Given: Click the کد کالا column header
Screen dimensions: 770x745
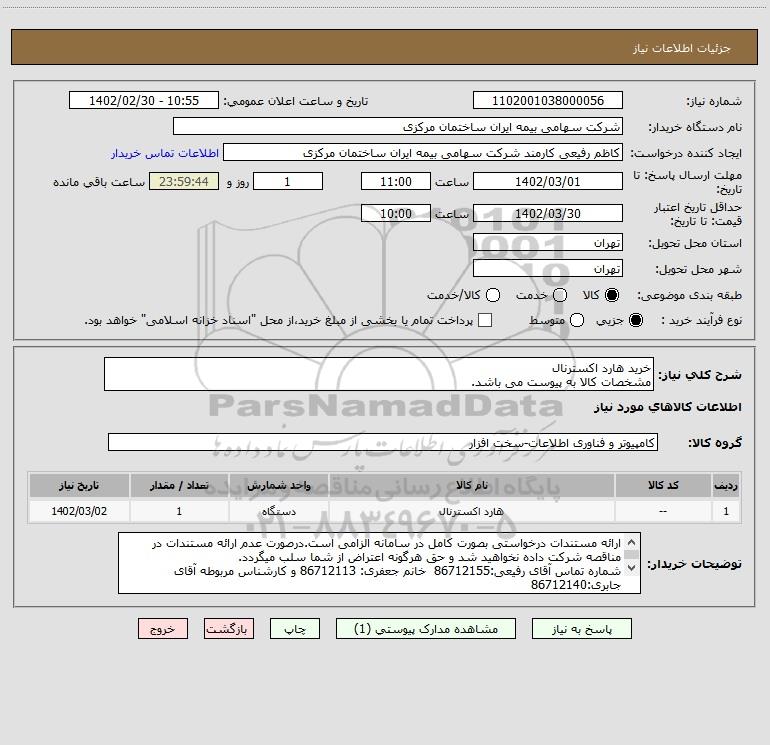Looking at the screenshot, I should [663, 485].
